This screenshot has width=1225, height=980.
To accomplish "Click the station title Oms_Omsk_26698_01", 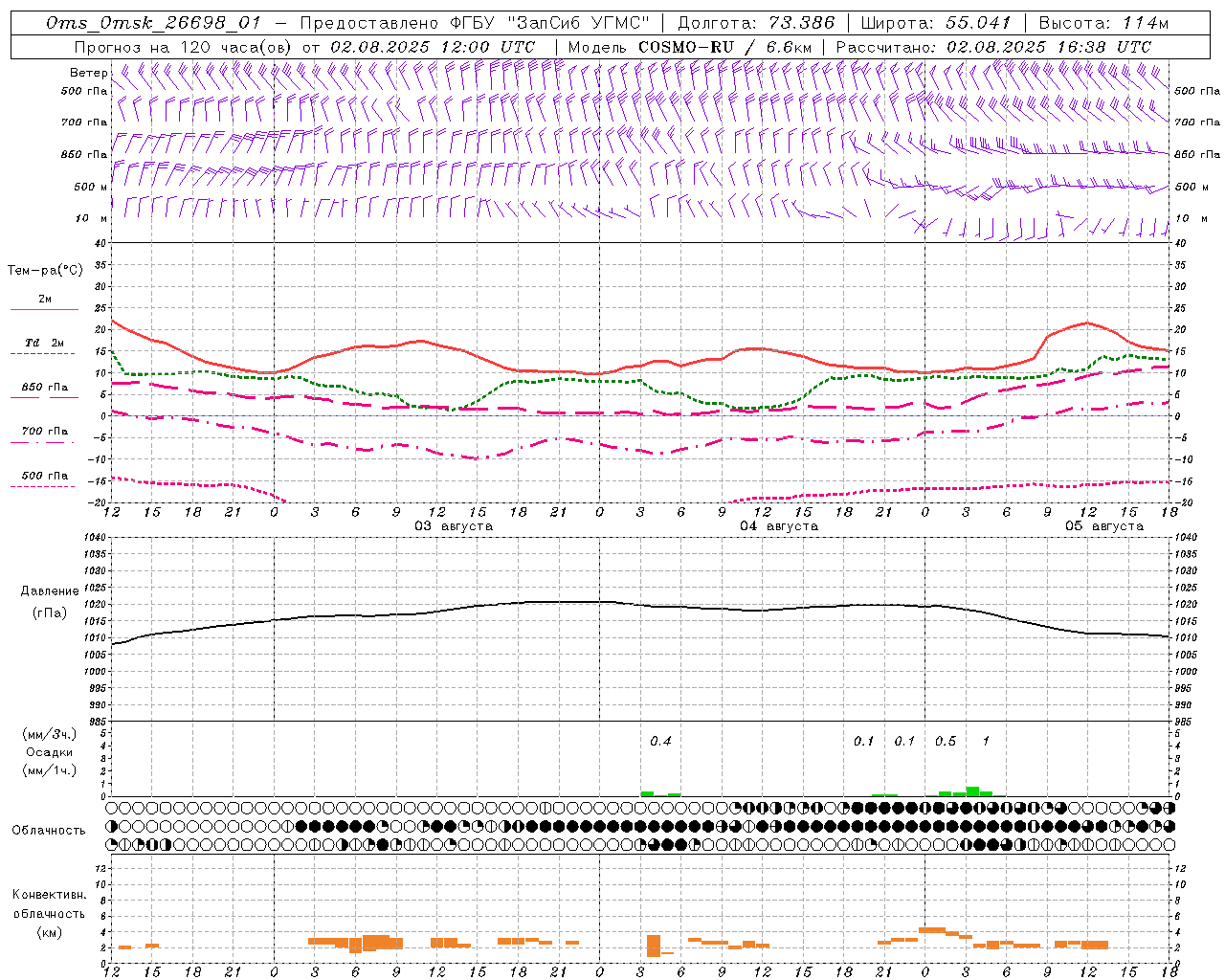I will click(x=153, y=23).
